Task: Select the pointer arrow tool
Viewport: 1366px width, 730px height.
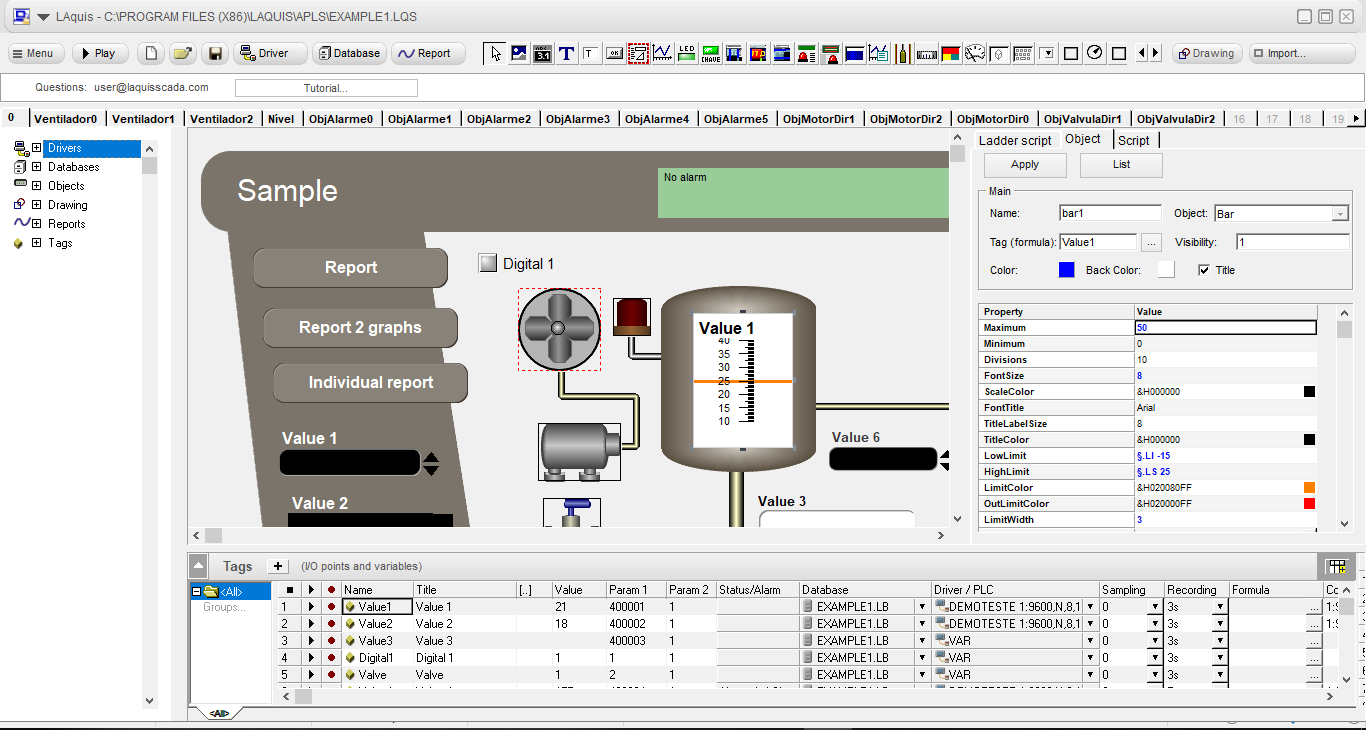Action: click(495, 53)
